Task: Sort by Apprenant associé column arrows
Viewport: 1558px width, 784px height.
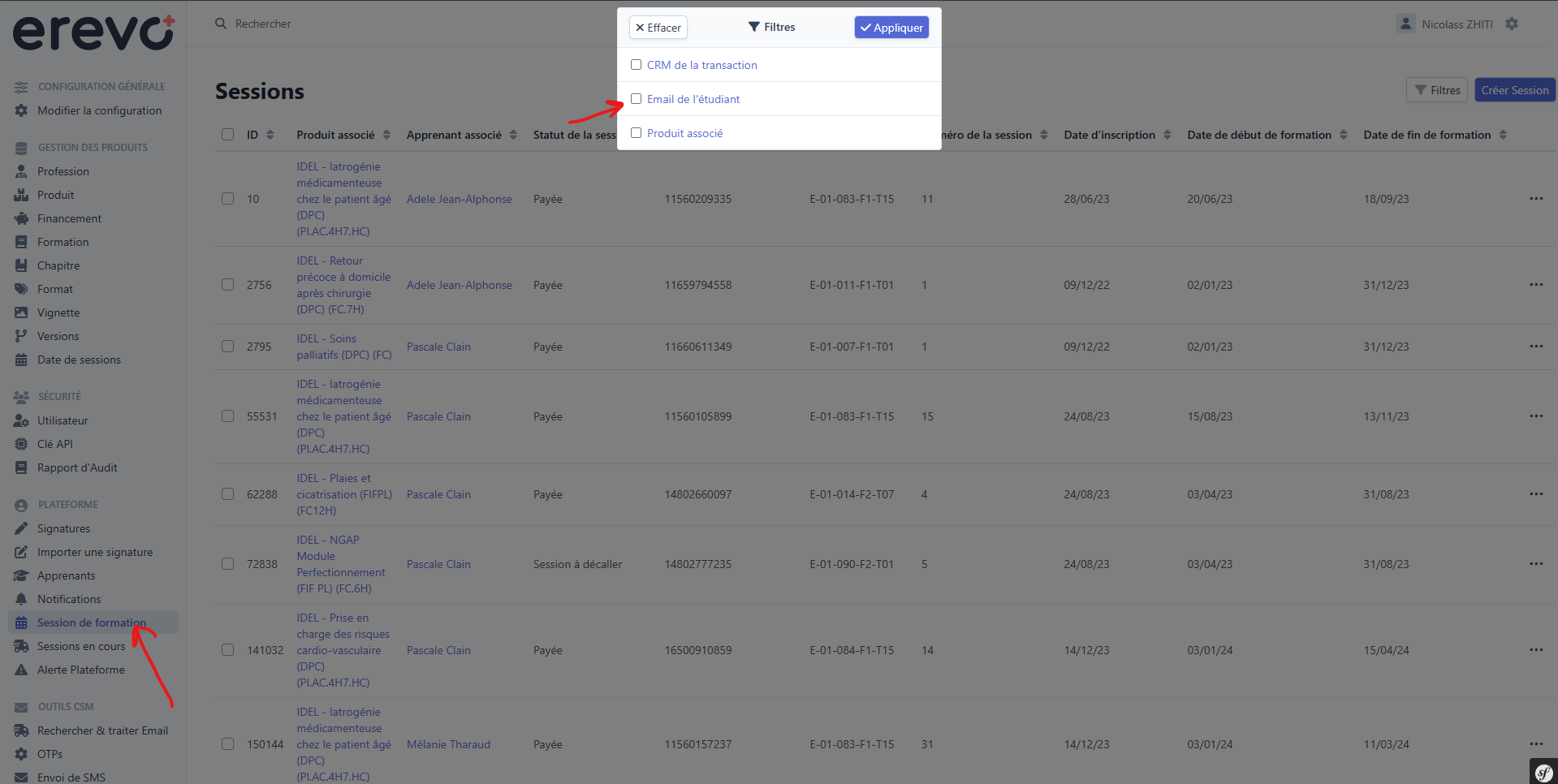Action: coord(513,135)
